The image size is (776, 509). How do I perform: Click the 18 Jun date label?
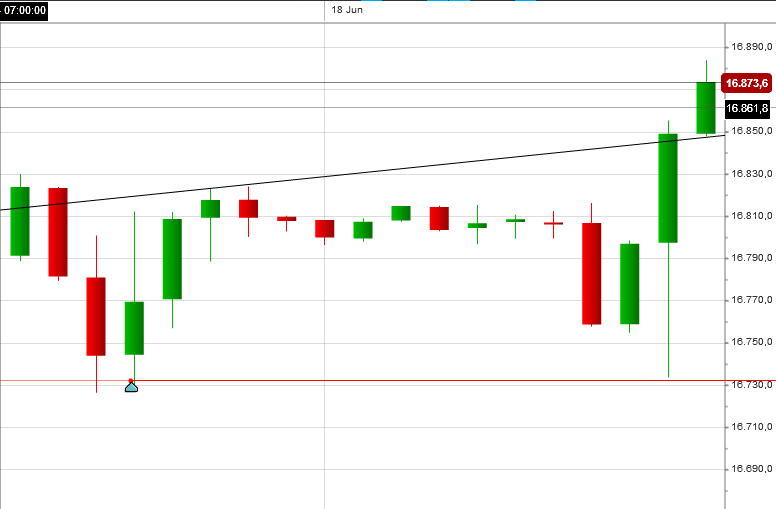point(347,10)
